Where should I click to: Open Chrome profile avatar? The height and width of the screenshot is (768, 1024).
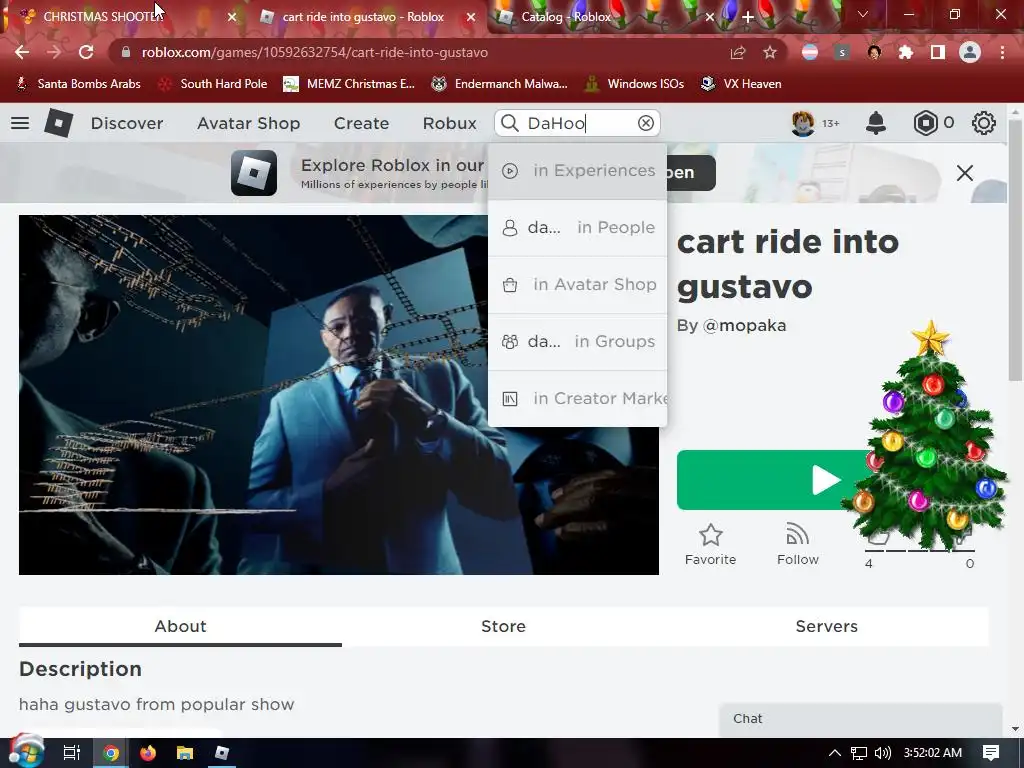pos(970,52)
